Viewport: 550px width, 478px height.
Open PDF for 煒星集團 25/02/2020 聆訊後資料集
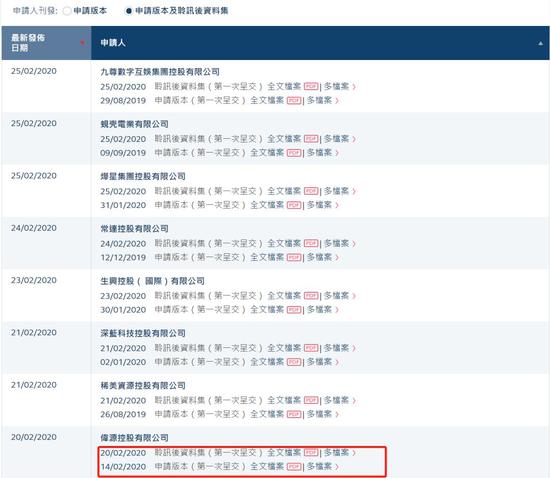pos(311,191)
